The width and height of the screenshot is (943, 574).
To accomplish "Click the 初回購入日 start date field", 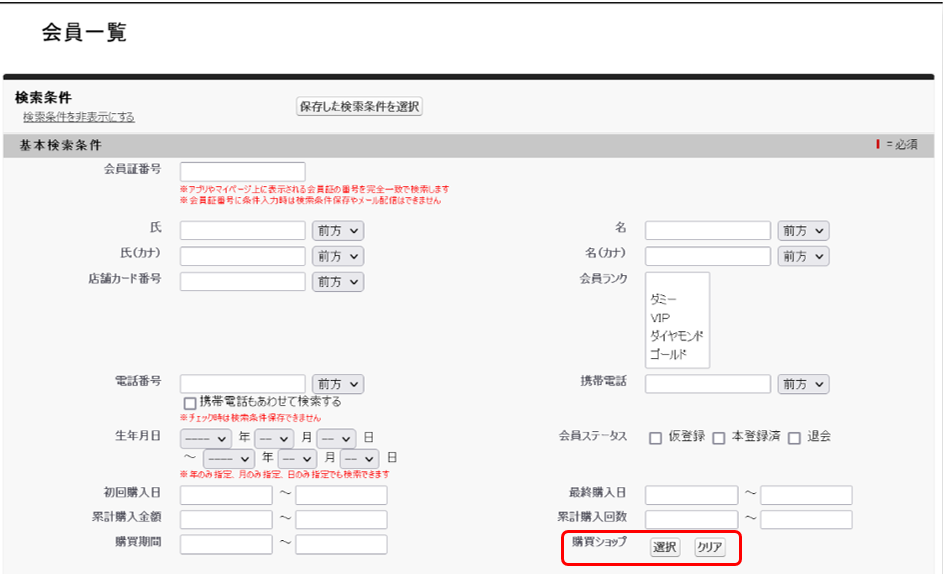I will pyautogui.click(x=226, y=495).
